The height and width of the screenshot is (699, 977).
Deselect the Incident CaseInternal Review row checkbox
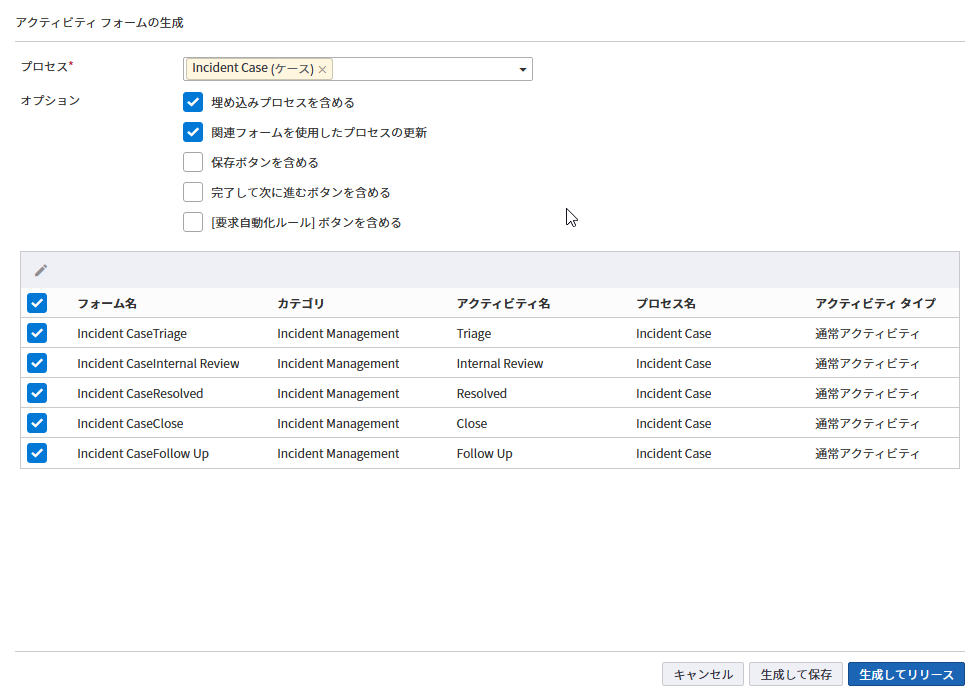pyautogui.click(x=37, y=363)
